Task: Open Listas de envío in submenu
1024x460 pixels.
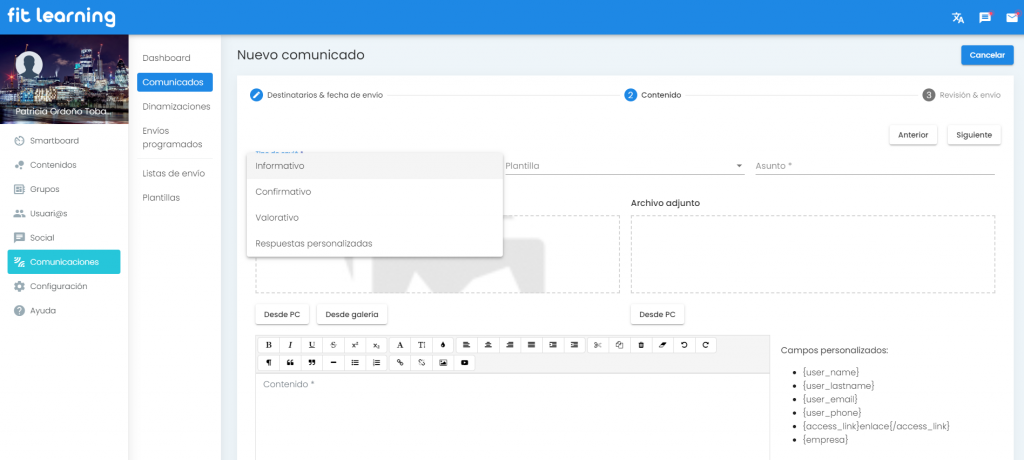Action: [174, 173]
